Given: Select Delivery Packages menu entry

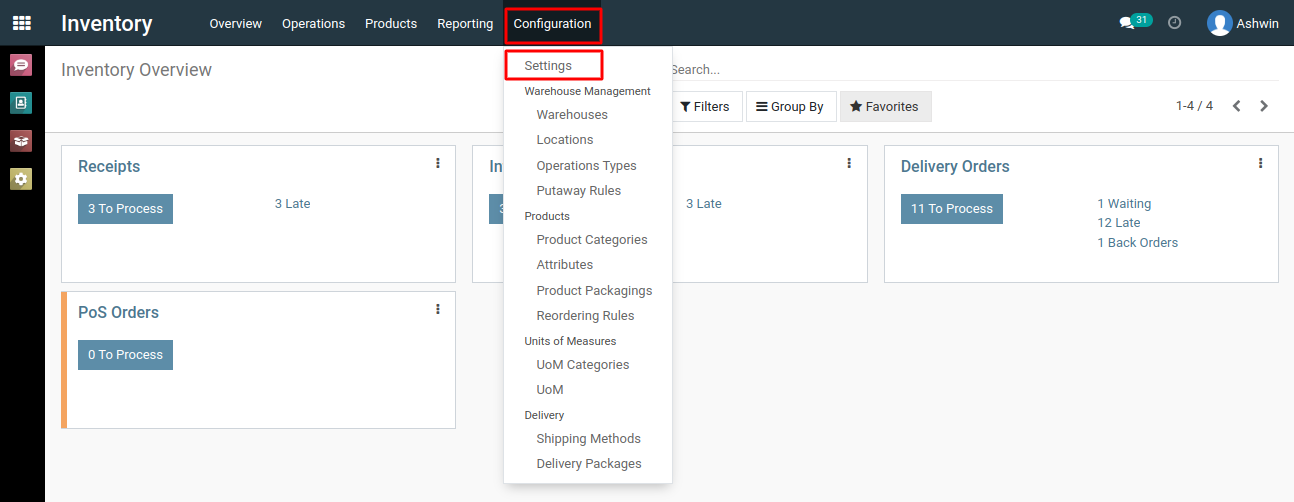Looking at the screenshot, I should (589, 464).
